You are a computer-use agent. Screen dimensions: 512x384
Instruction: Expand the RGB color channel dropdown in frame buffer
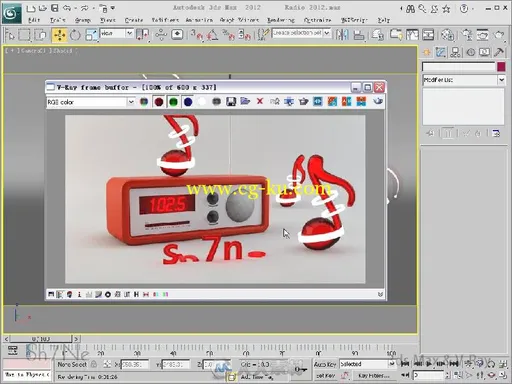click(131, 102)
